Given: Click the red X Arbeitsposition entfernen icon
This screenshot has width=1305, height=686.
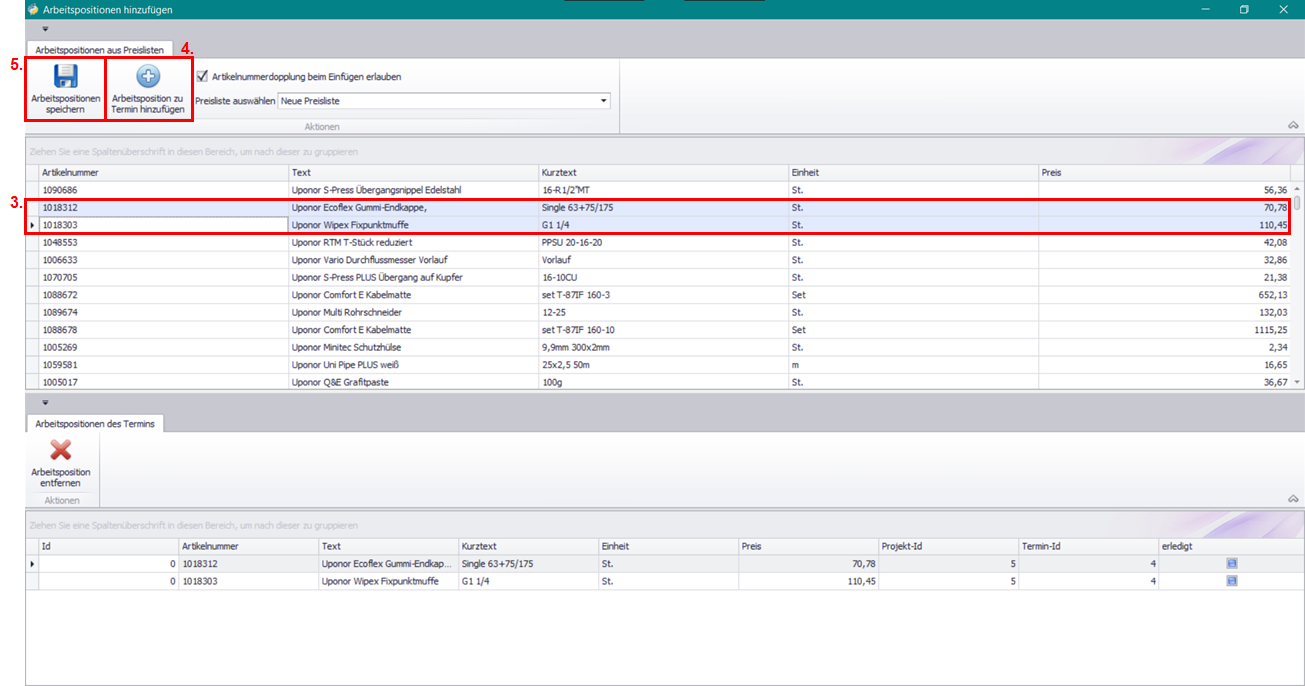Looking at the screenshot, I should 60,451.
